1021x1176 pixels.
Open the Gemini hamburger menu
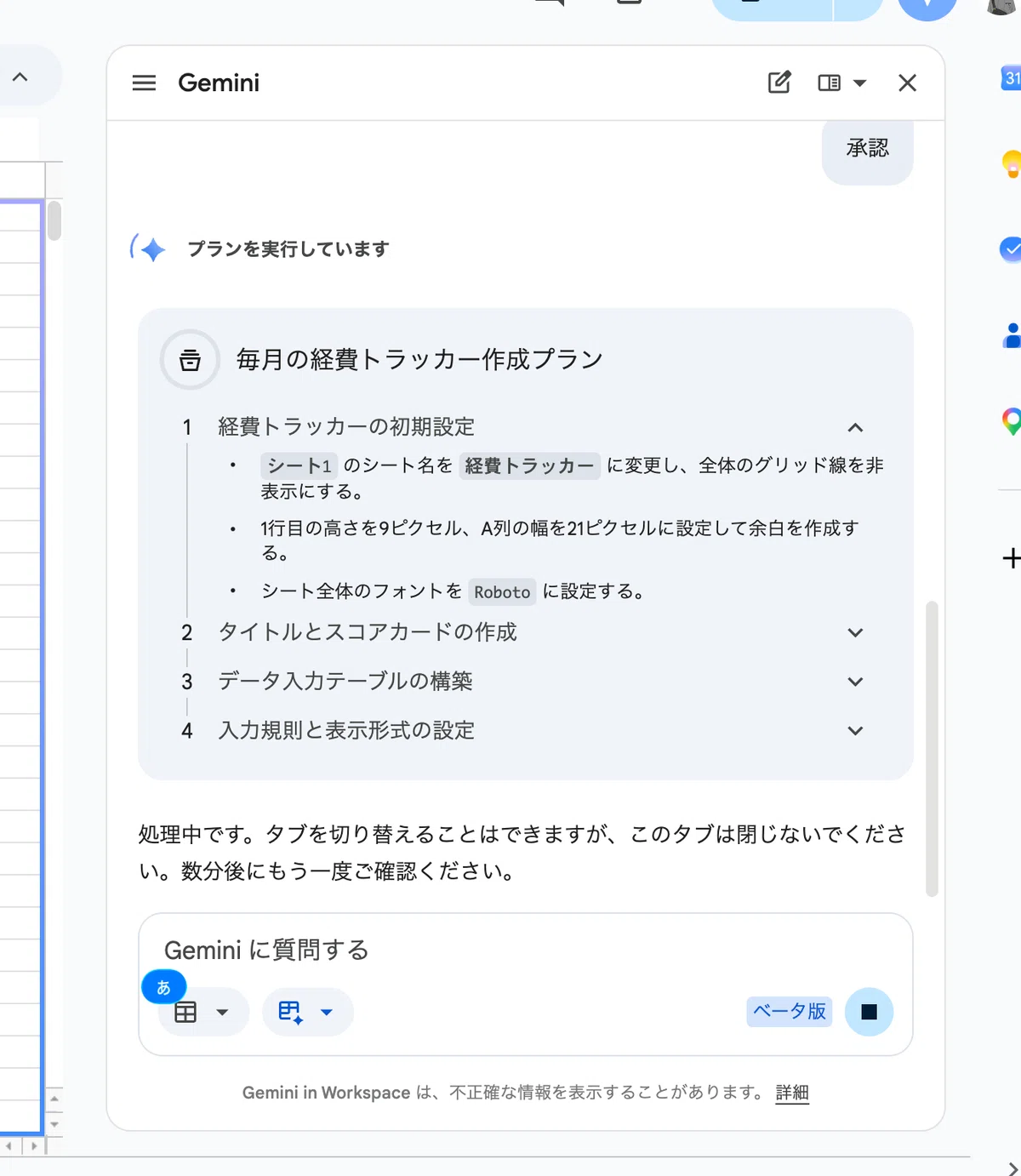[x=144, y=83]
